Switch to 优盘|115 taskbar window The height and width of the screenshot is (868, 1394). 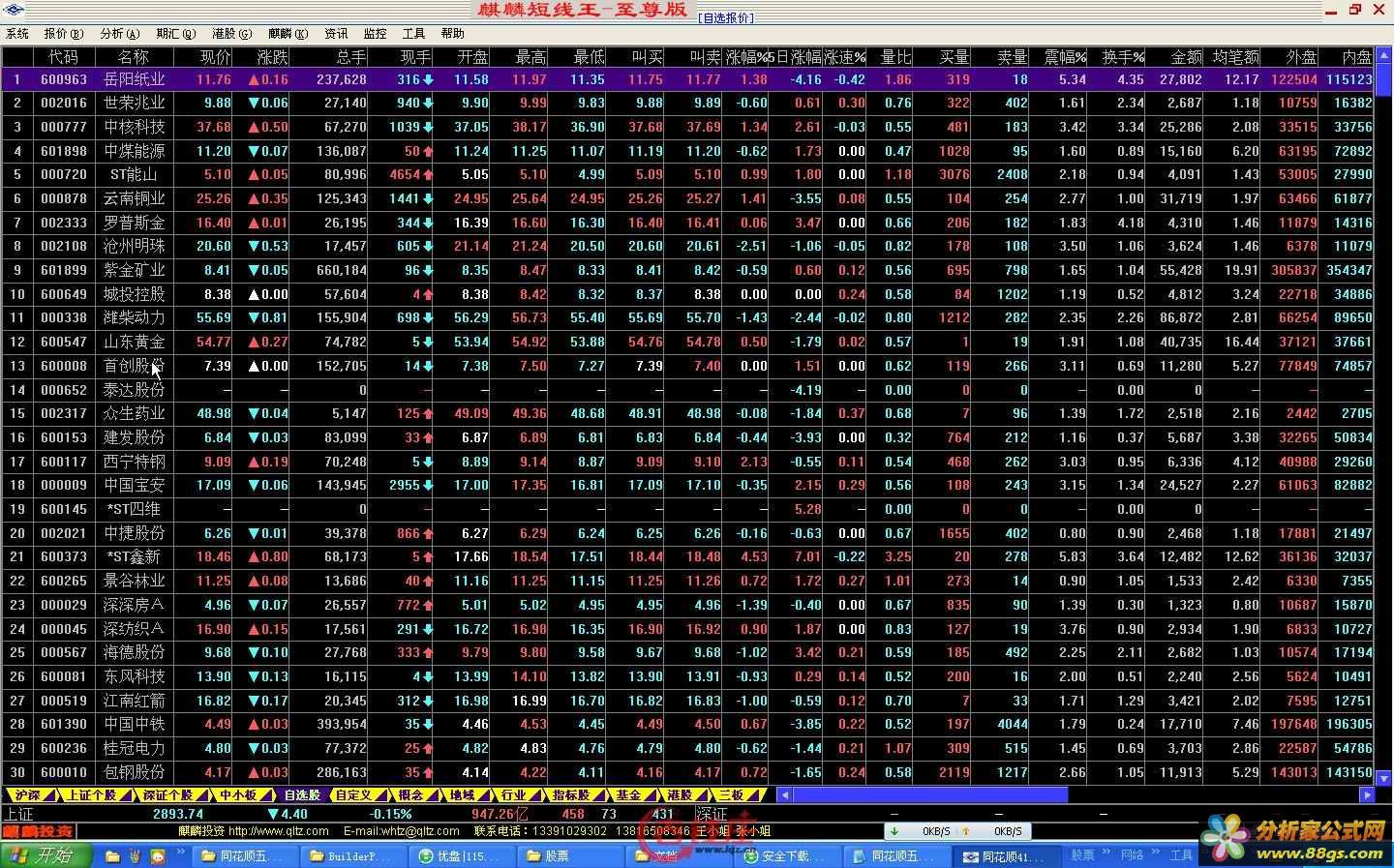coord(463,856)
